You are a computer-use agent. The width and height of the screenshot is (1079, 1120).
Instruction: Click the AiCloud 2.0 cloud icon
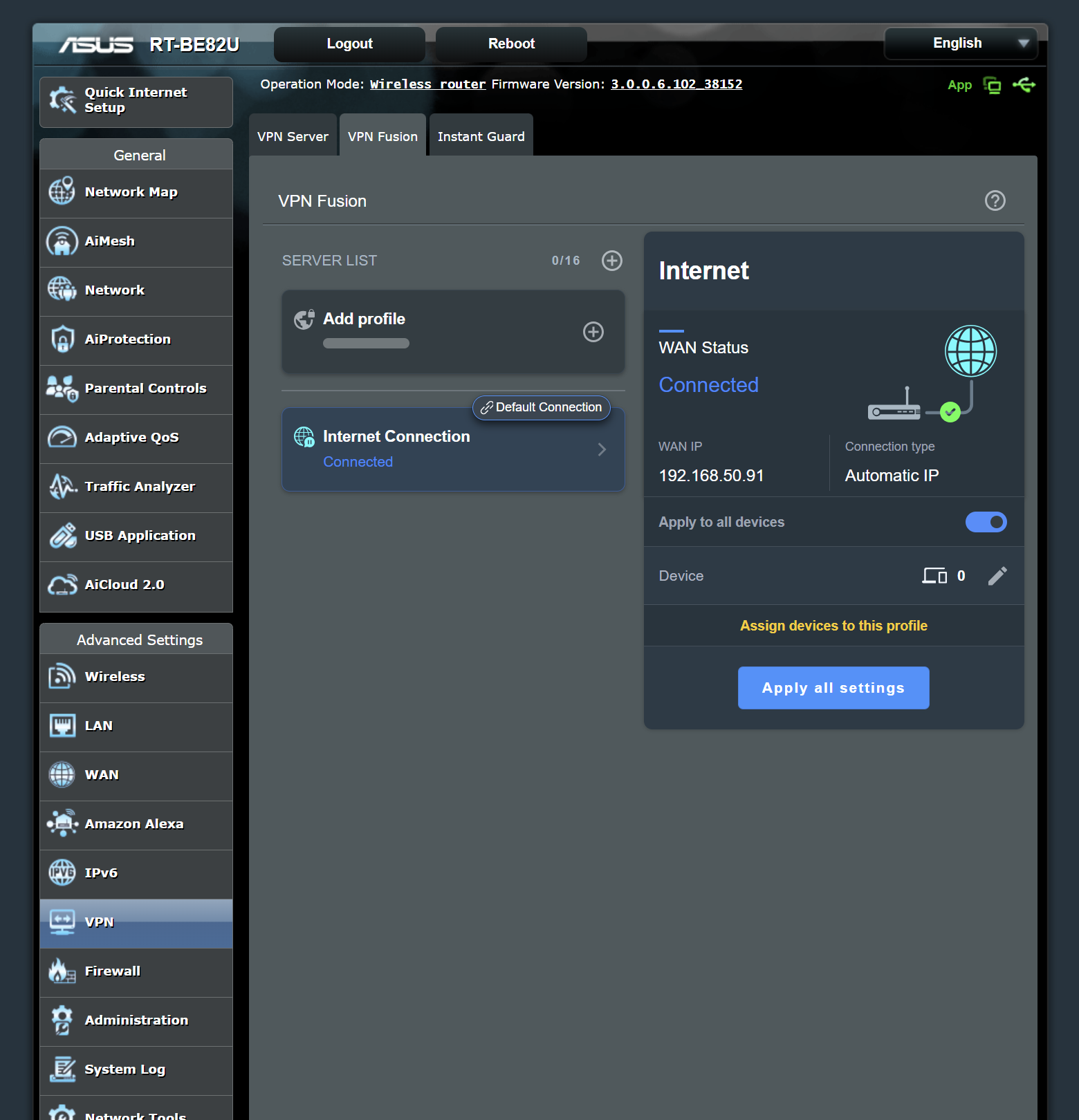pyautogui.click(x=62, y=584)
